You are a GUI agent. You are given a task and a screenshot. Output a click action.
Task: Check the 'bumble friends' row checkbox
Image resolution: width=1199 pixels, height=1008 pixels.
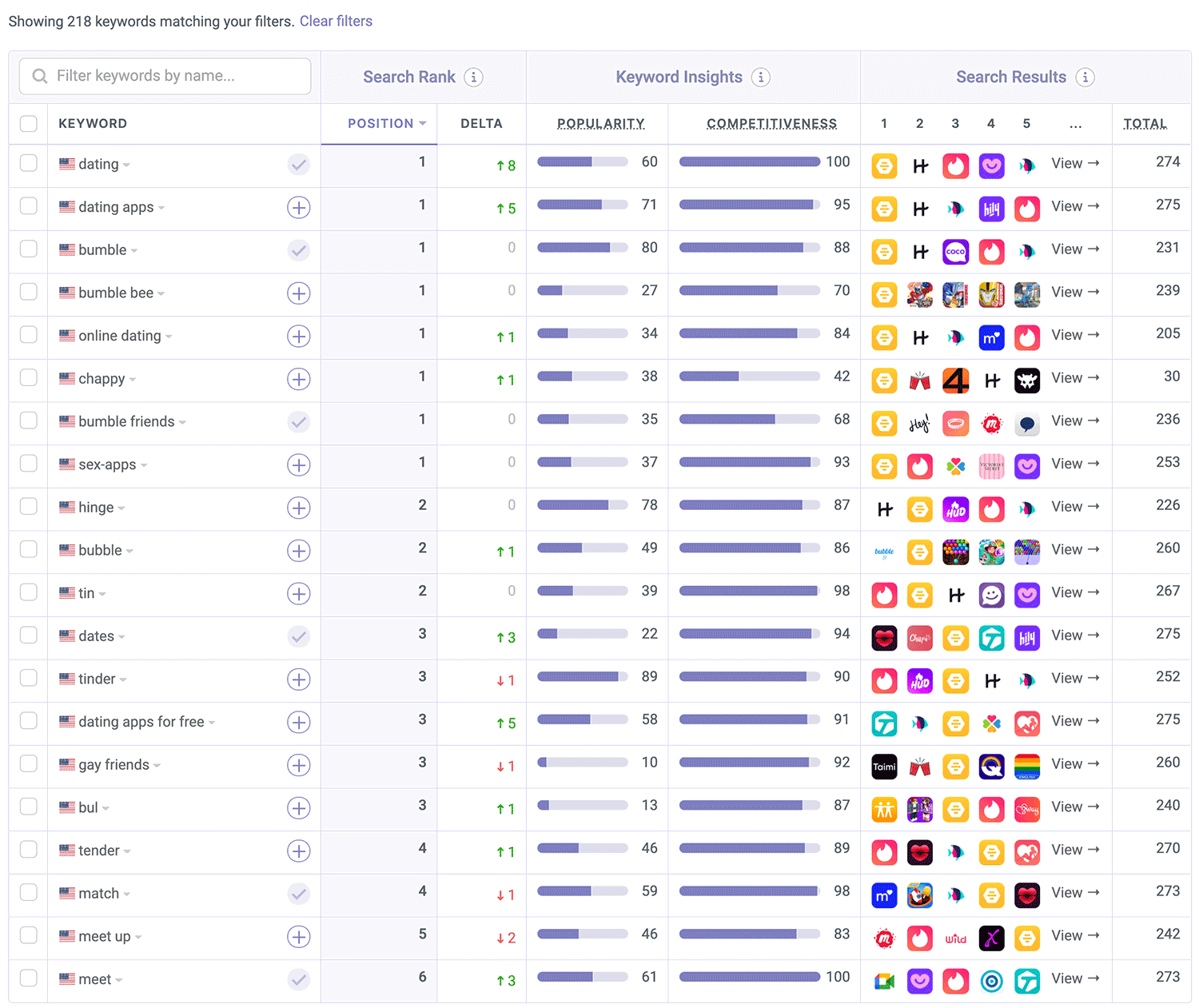29,420
